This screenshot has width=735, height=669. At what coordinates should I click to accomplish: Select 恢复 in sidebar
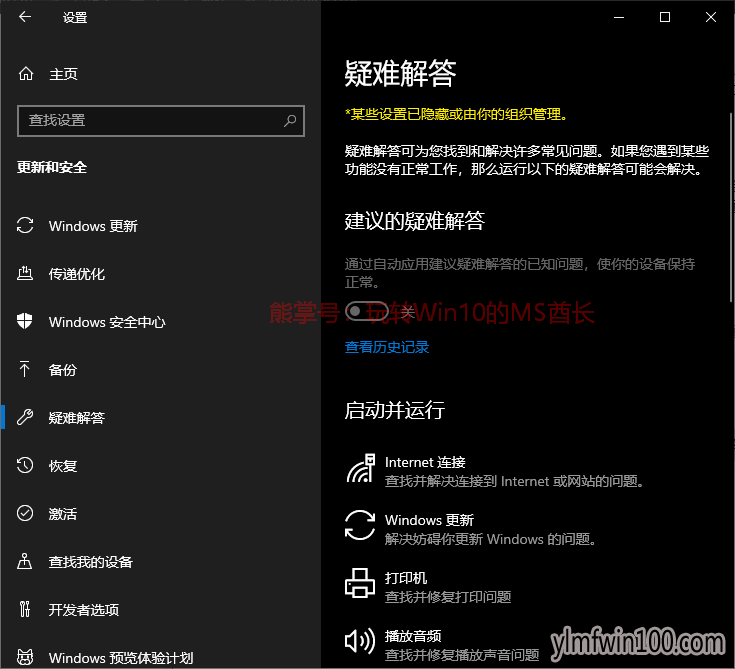tap(63, 466)
